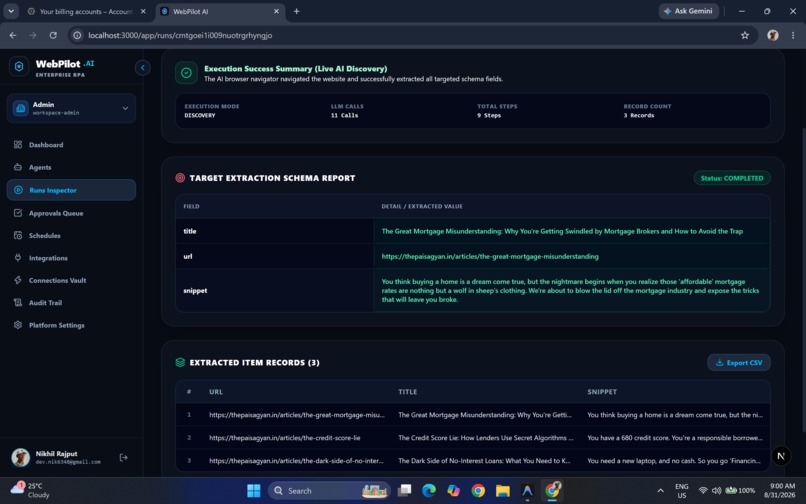Select Runs Inspector in the sidebar
The width and height of the screenshot is (806, 504).
71,190
